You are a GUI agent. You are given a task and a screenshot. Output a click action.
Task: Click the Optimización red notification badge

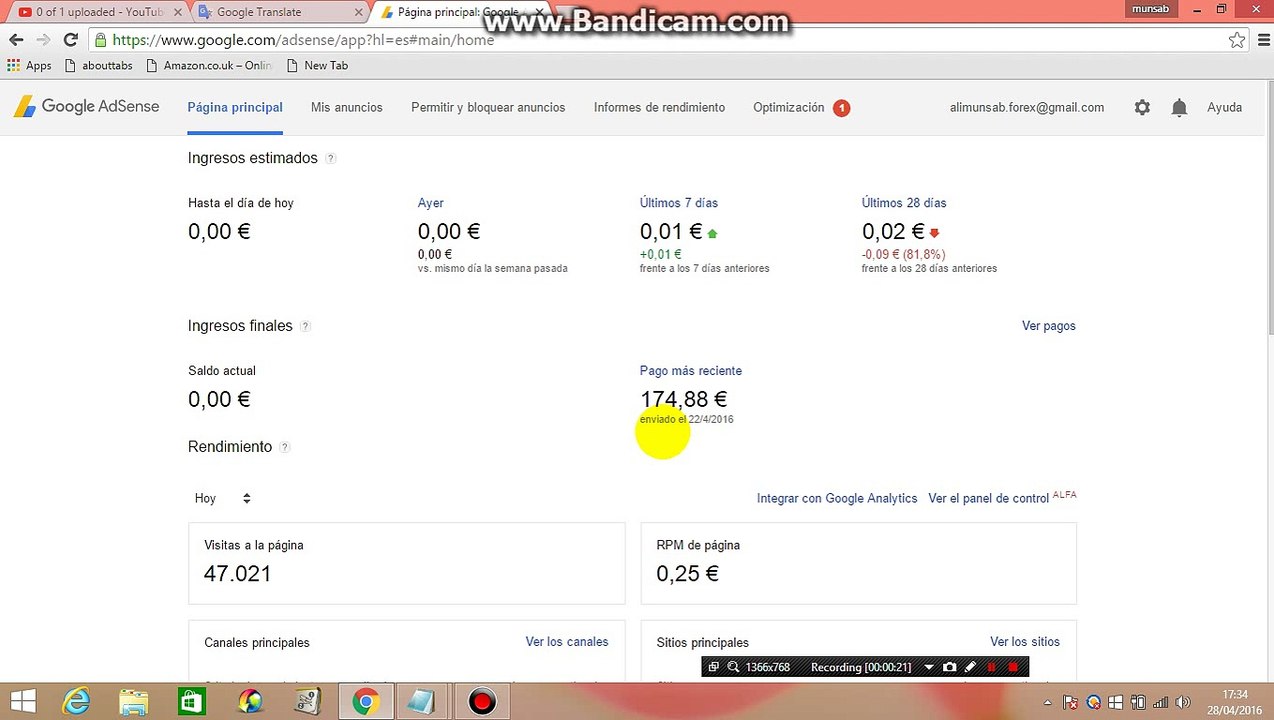coord(841,108)
